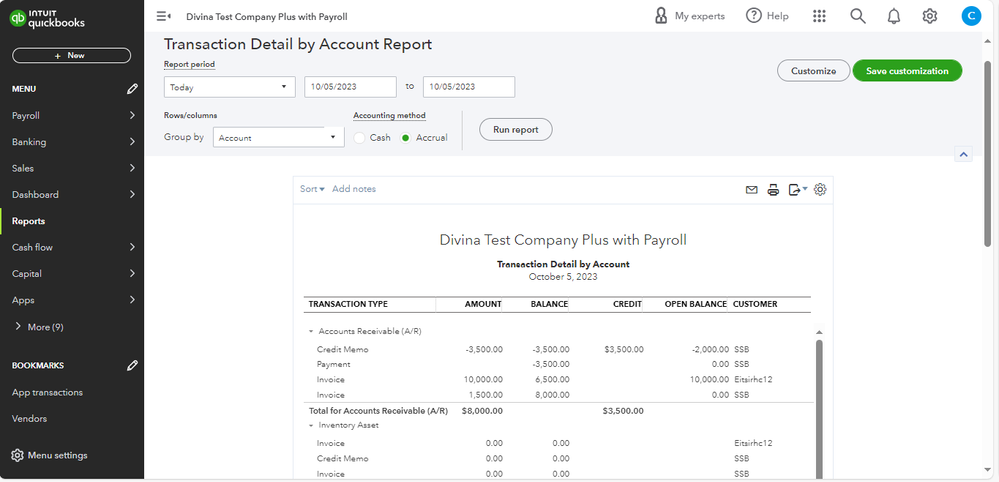Click the report table vertical scrollbar

pos(819,408)
